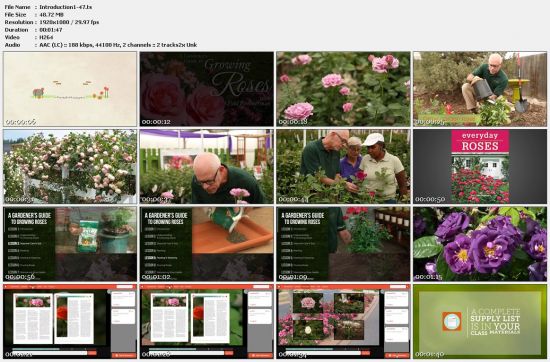Open the frame with three people examining roses

(x=343, y=167)
